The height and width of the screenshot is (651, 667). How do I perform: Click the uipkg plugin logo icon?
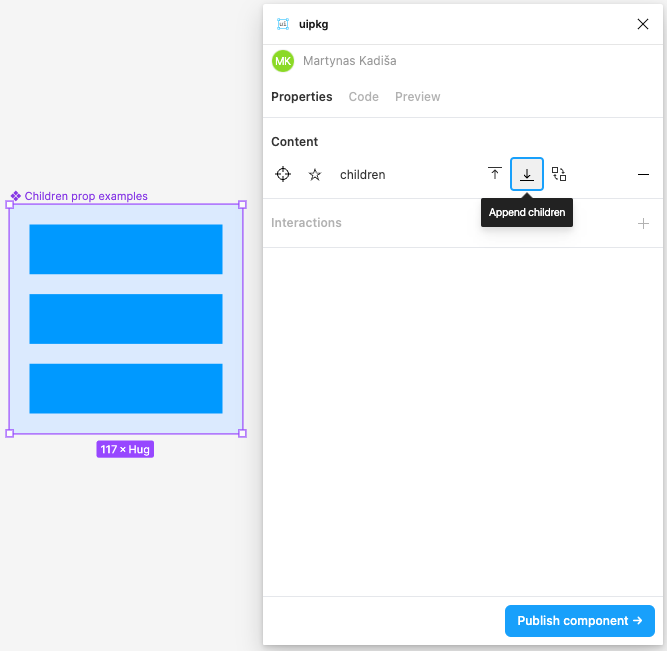pos(283,24)
